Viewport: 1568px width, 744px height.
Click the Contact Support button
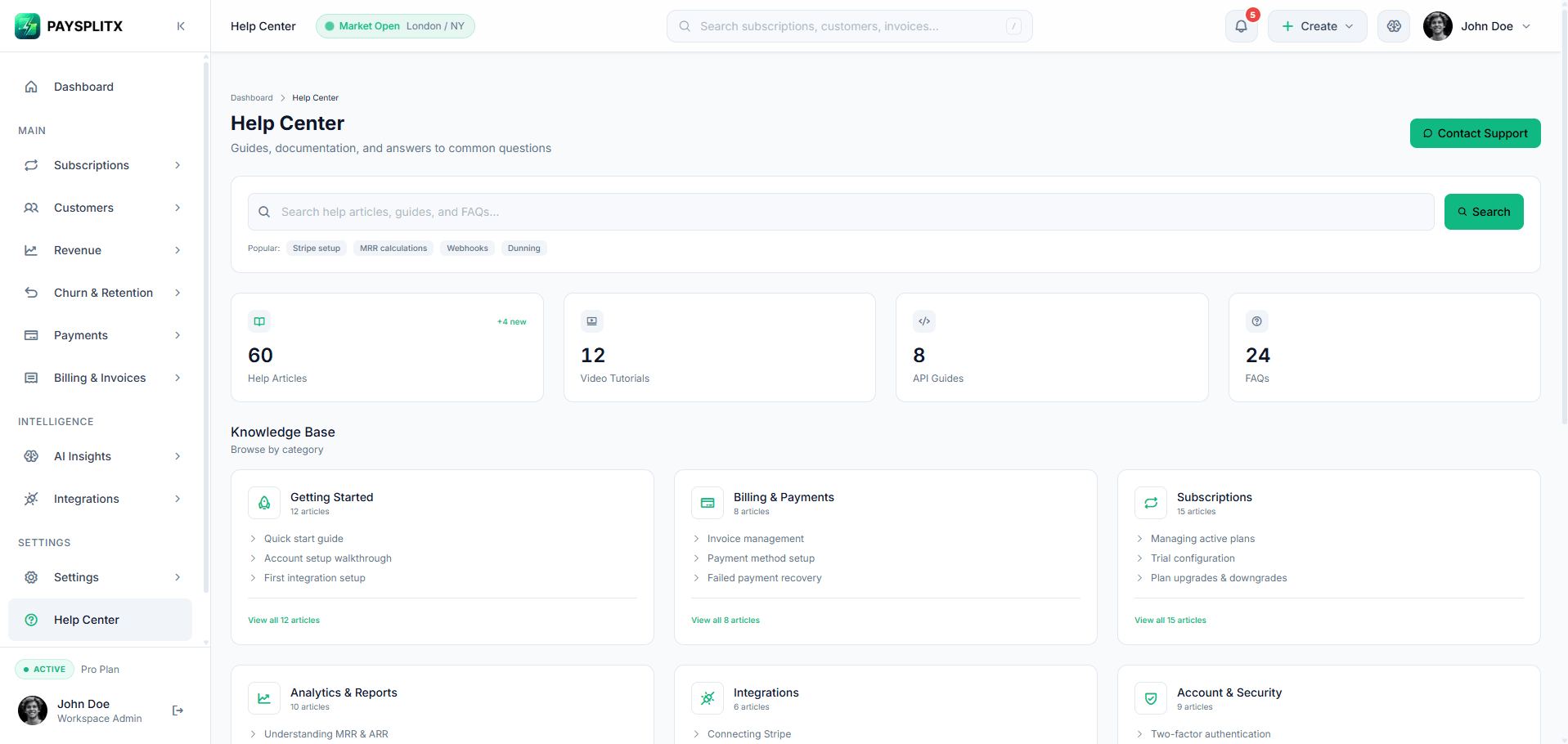pos(1475,133)
